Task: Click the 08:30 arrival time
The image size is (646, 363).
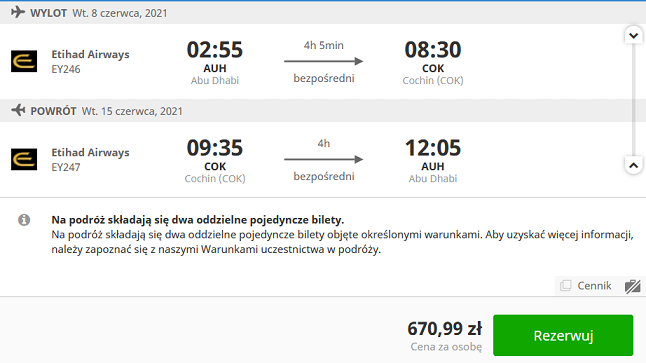Action: [433, 50]
